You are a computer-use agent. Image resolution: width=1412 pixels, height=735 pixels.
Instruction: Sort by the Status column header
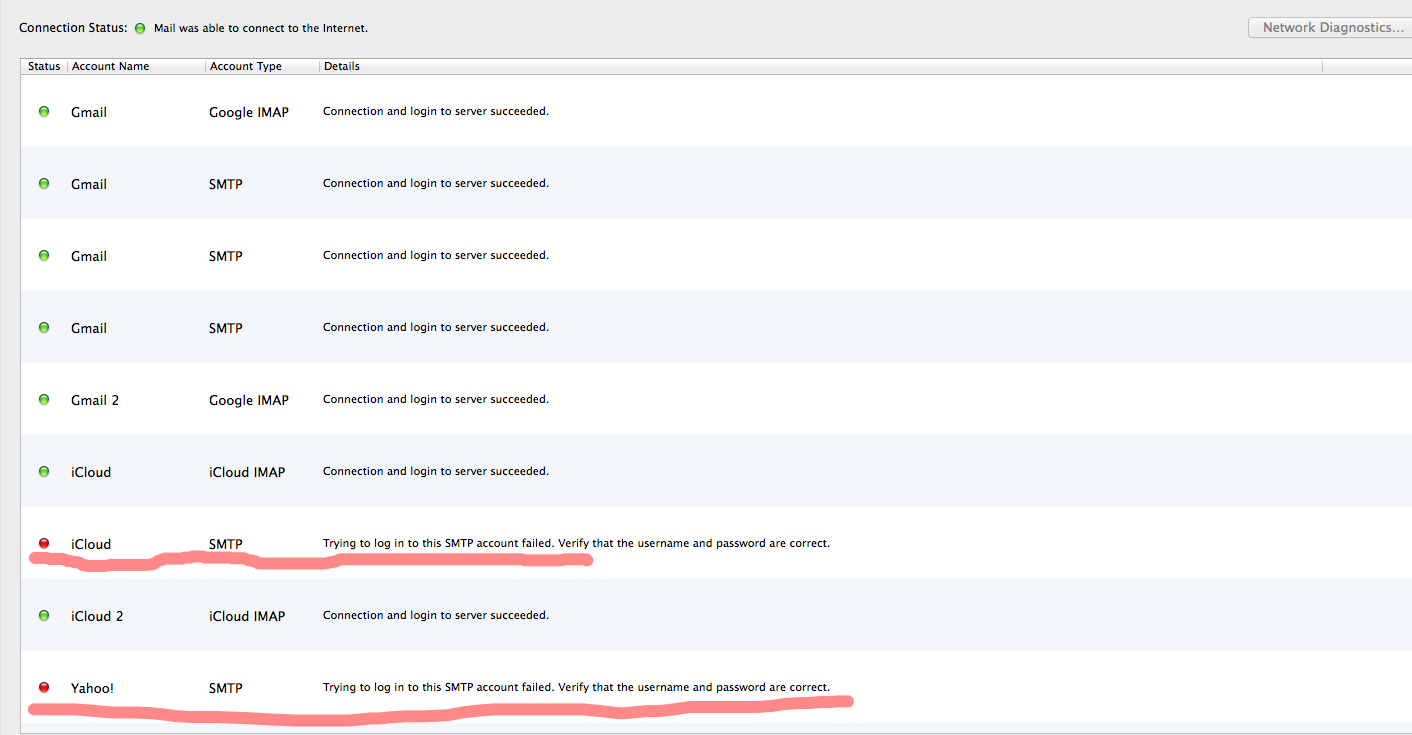coord(44,66)
